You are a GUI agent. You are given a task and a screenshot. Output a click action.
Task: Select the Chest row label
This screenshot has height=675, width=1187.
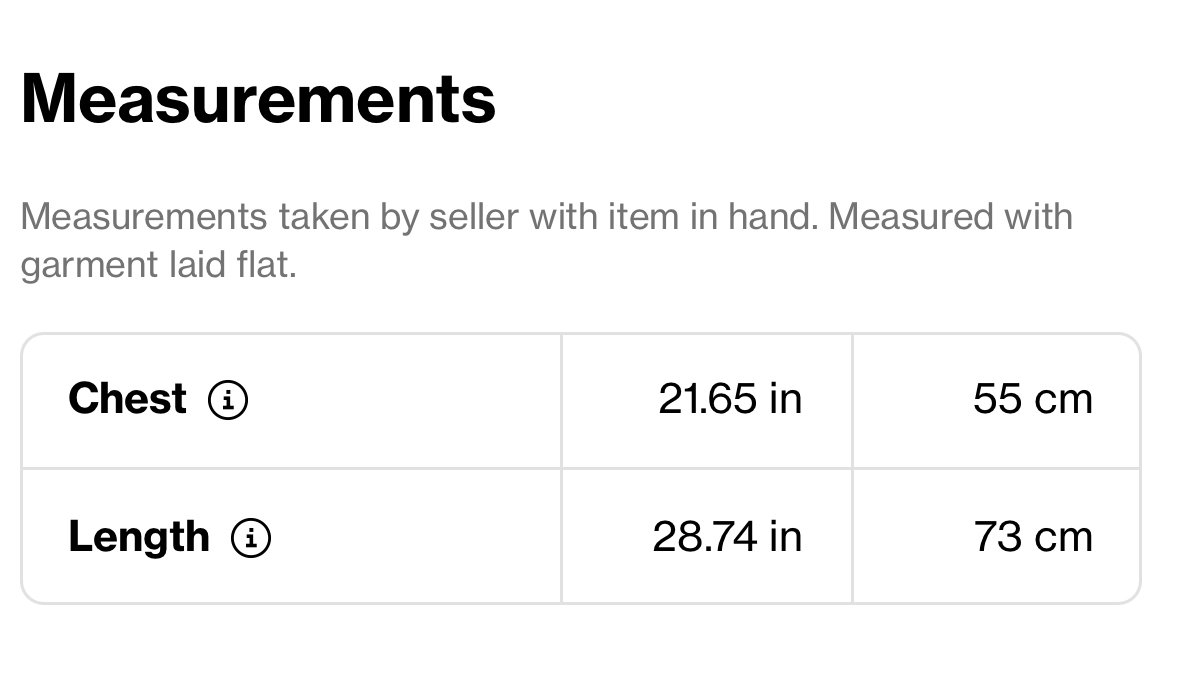tap(127, 398)
